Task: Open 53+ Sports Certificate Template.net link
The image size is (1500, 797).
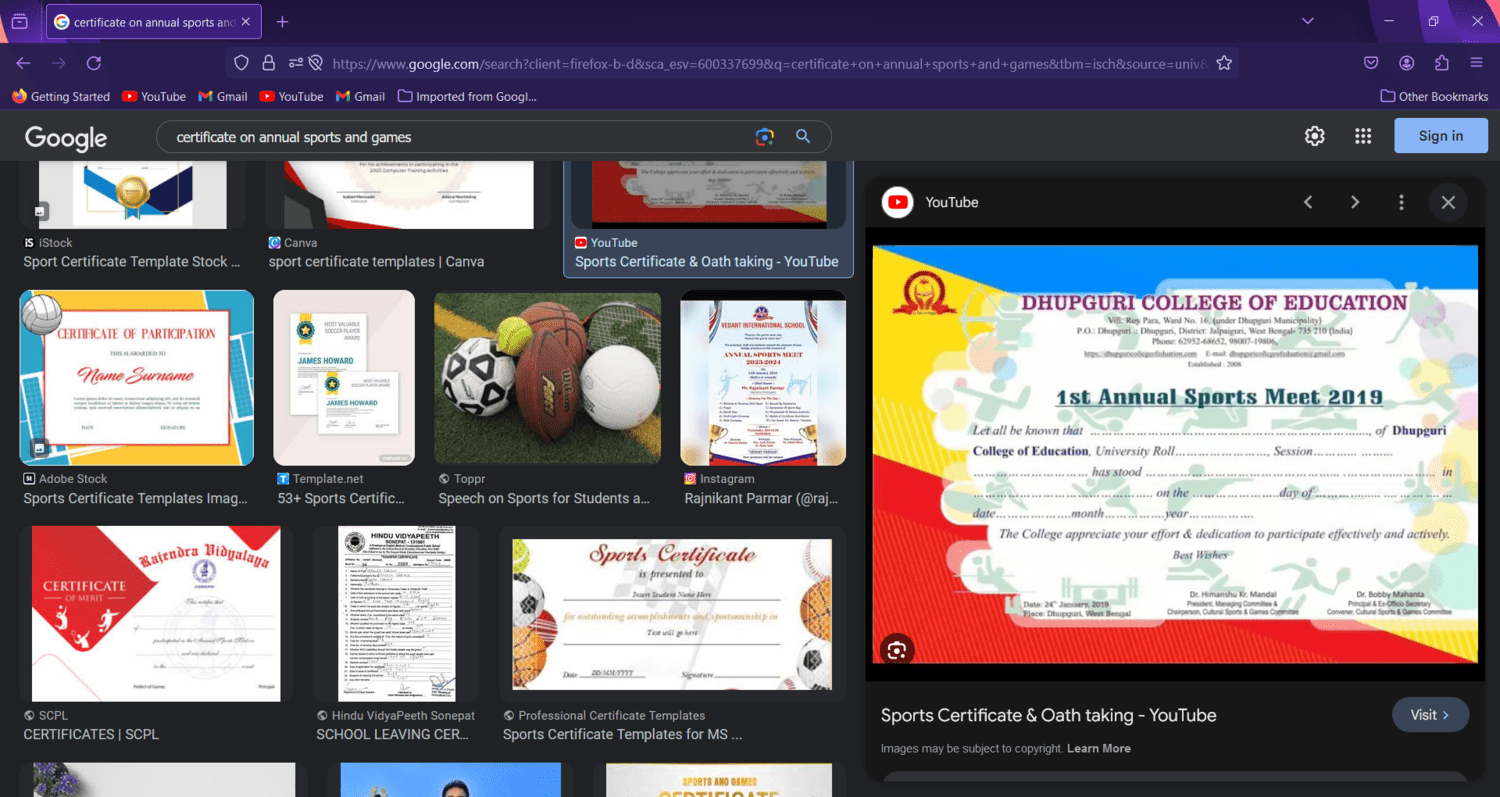Action: point(341,498)
